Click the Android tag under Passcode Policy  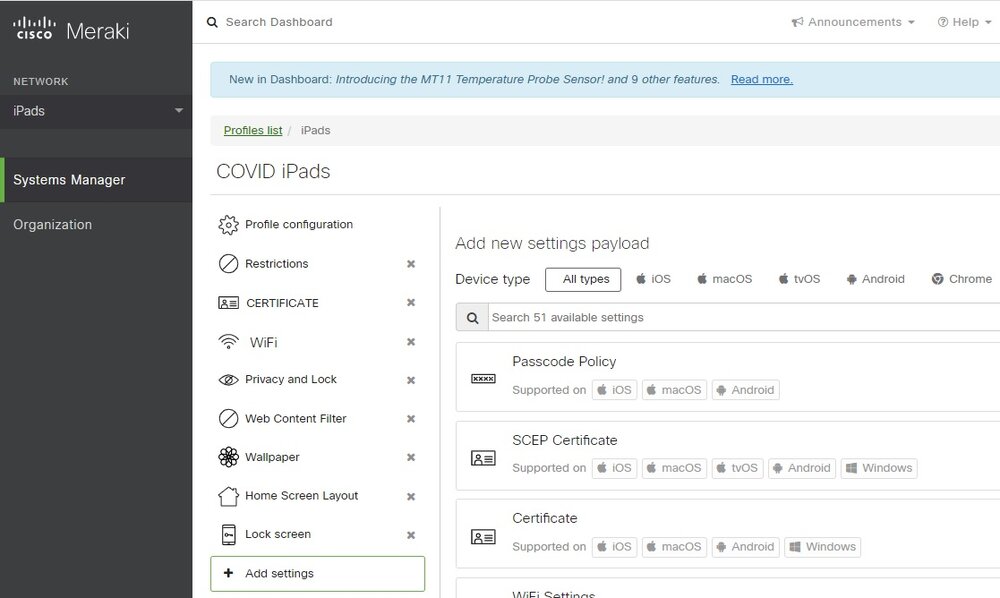tap(745, 390)
